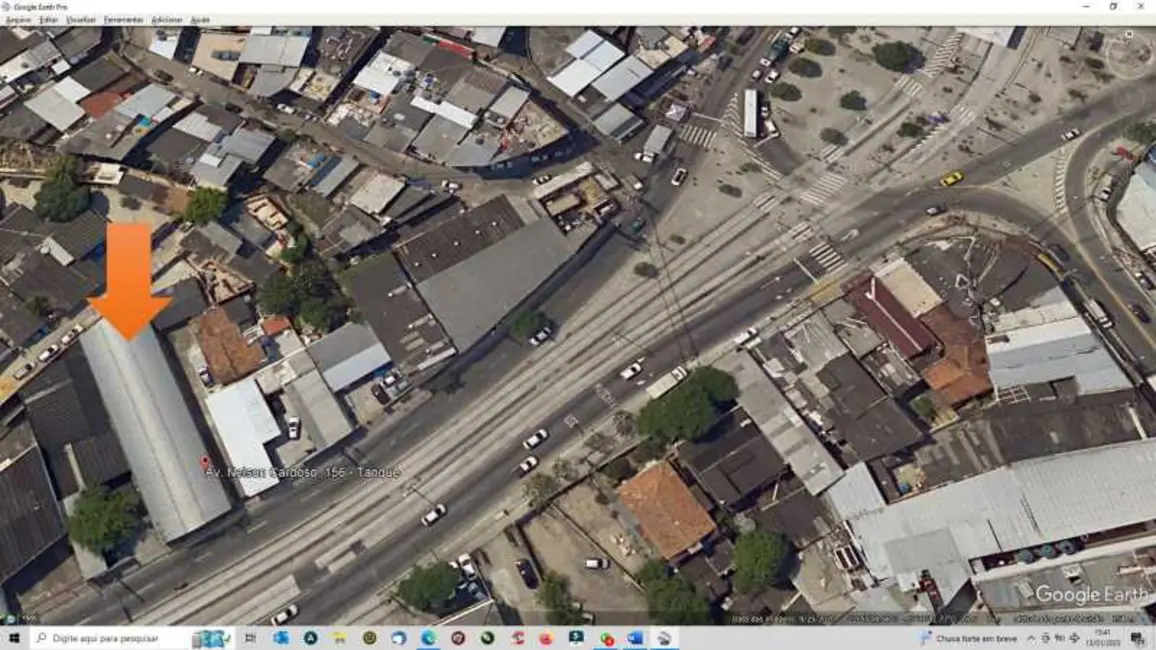The image size is (1156, 650).
Task: Open the Editar menu
Action: point(48,20)
